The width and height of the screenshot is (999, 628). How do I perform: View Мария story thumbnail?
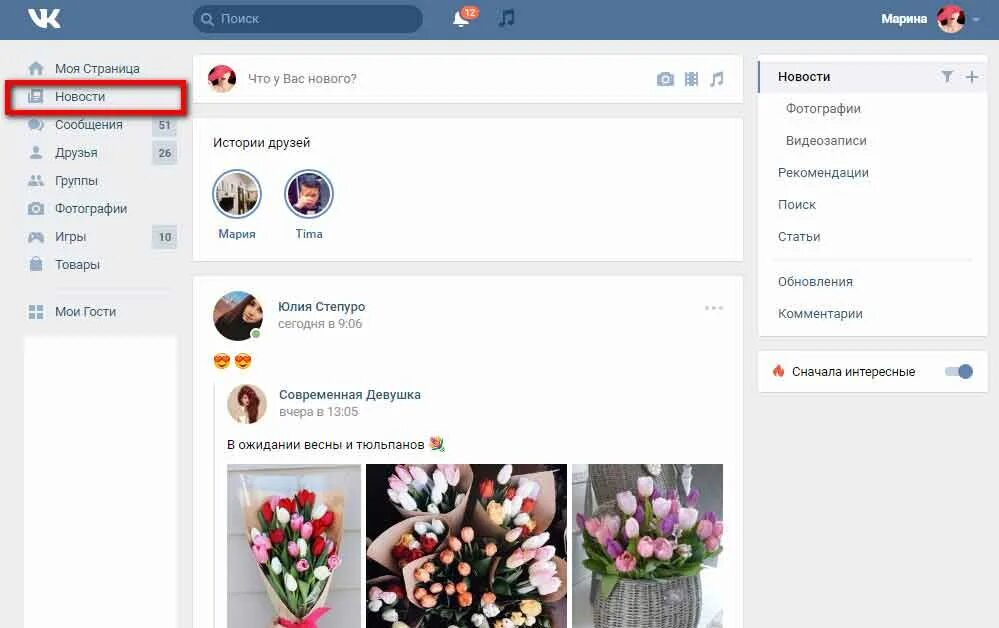(x=237, y=193)
